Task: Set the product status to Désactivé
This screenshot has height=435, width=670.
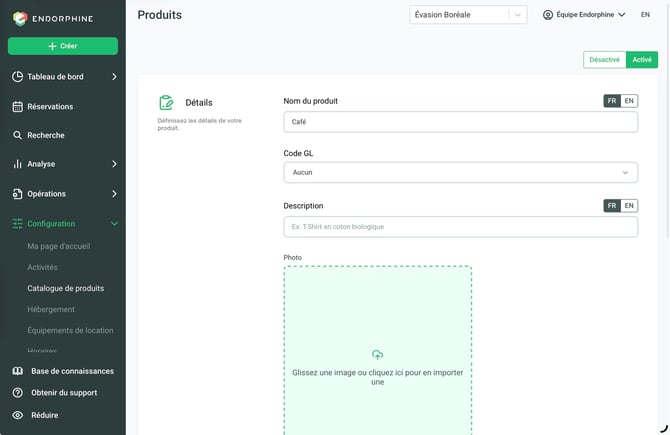Action: pyautogui.click(x=604, y=59)
